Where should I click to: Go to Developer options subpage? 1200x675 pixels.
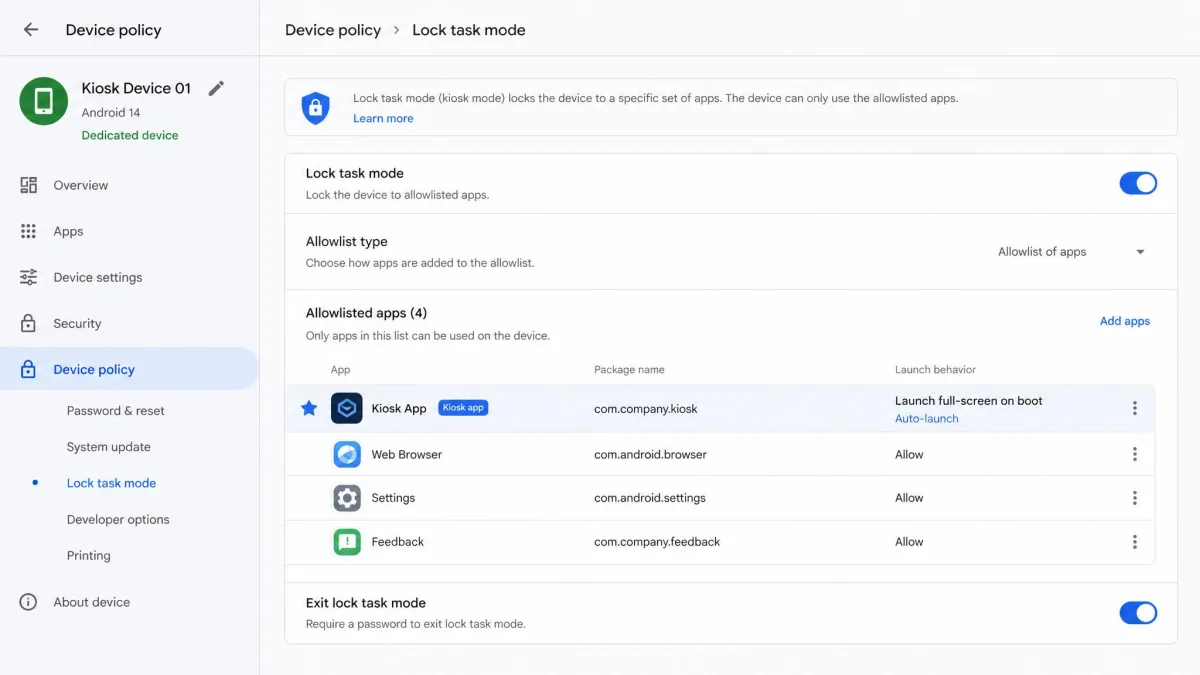click(x=118, y=520)
